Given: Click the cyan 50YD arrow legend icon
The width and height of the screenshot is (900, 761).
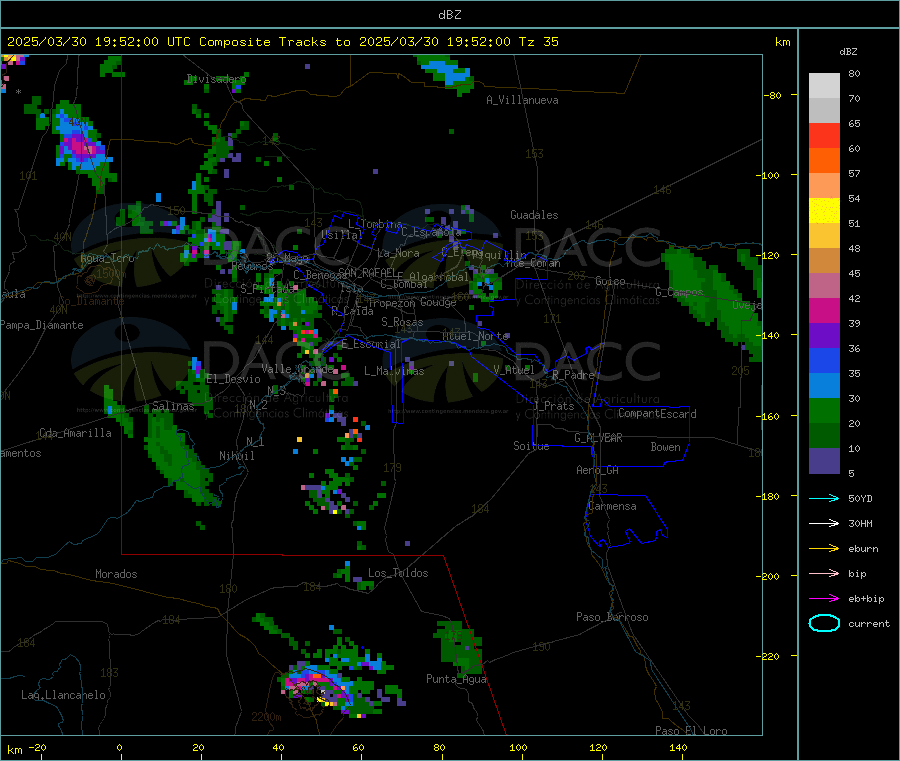Looking at the screenshot, I should click(x=824, y=498).
